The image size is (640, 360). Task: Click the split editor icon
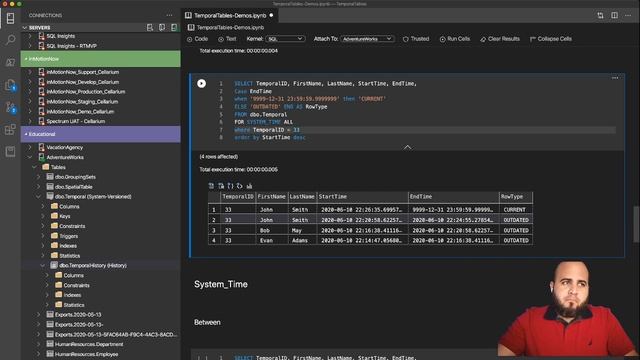tap(614, 16)
